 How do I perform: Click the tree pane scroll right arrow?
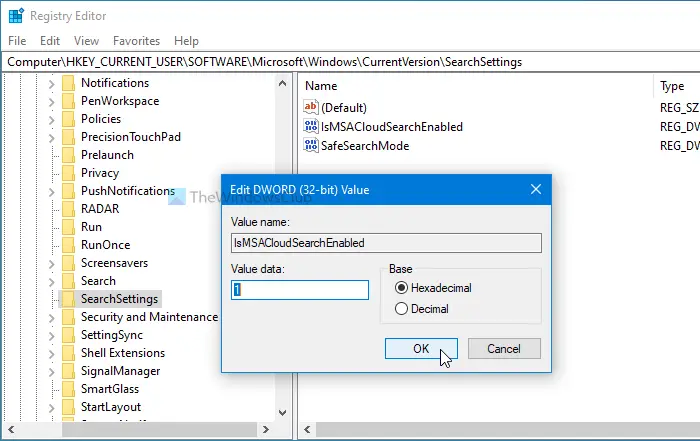(266, 429)
